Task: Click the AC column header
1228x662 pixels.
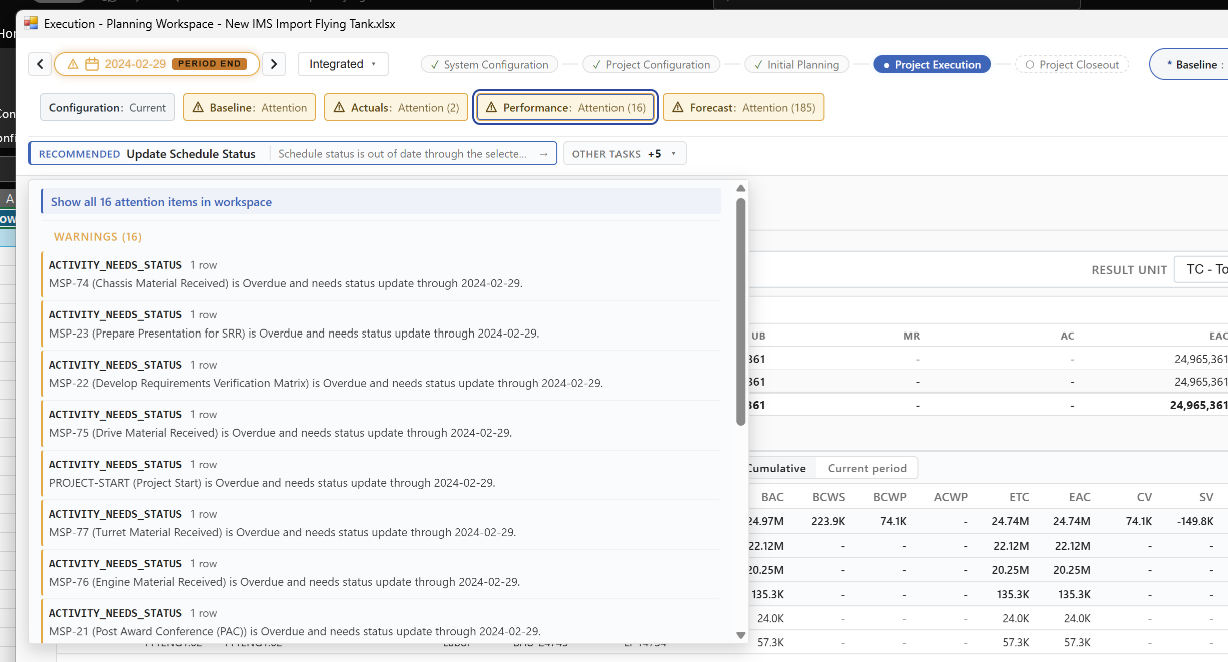Action: pos(1067,337)
